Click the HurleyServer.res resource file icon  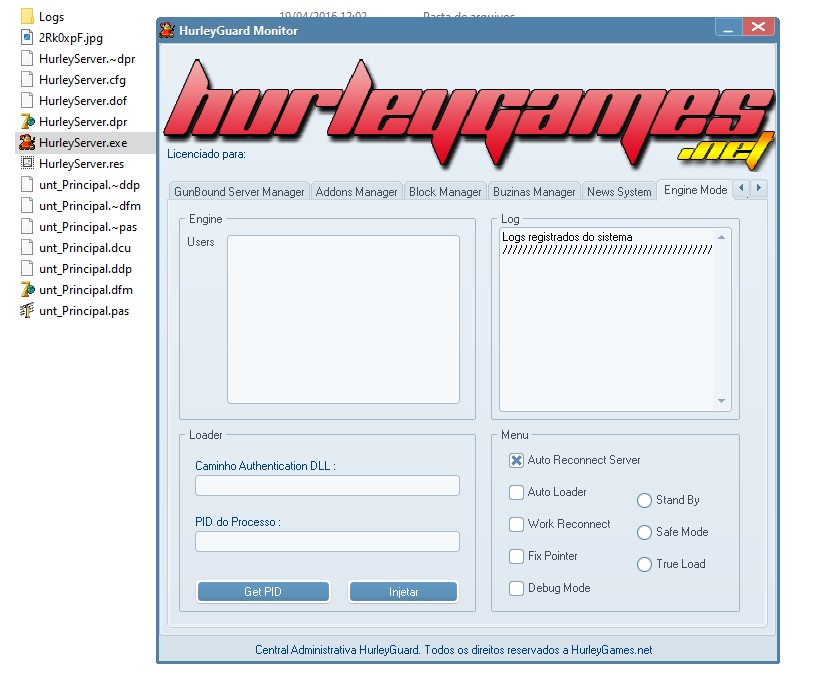point(27,163)
